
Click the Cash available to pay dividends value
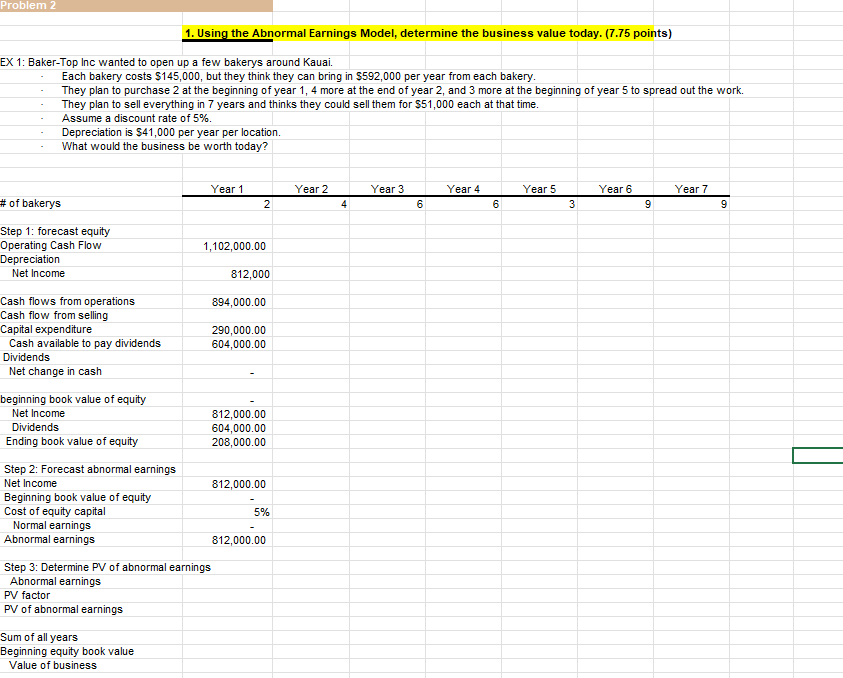click(x=228, y=343)
